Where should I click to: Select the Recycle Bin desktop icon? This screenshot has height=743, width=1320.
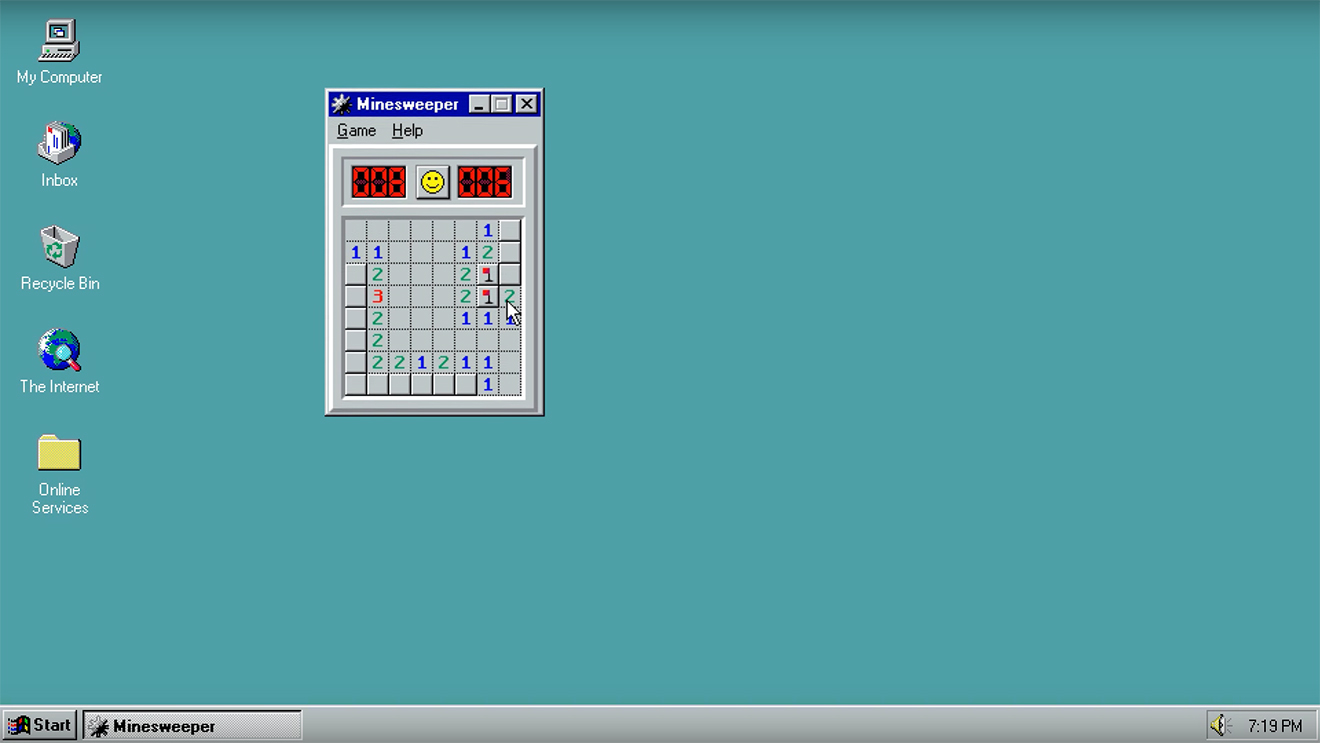pyautogui.click(x=59, y=258)
